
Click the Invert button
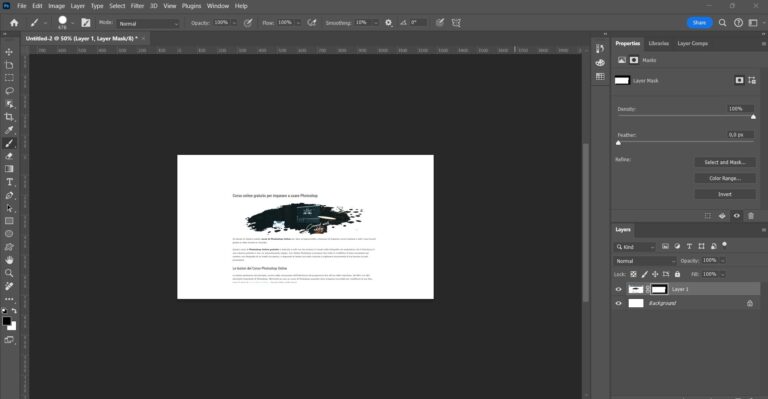tap(725, 194)
